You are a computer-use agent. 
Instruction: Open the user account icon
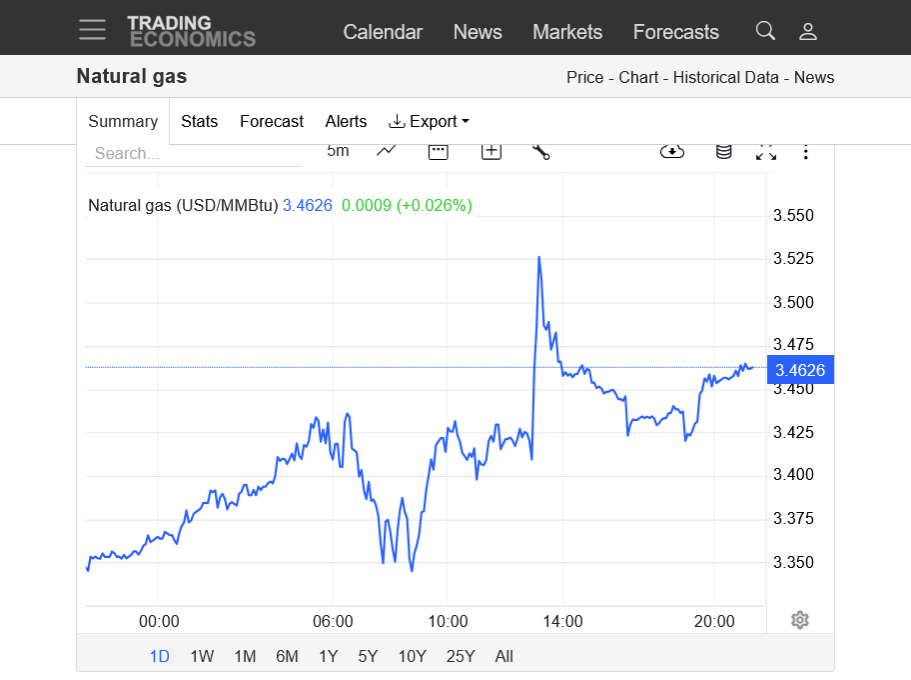808,31
